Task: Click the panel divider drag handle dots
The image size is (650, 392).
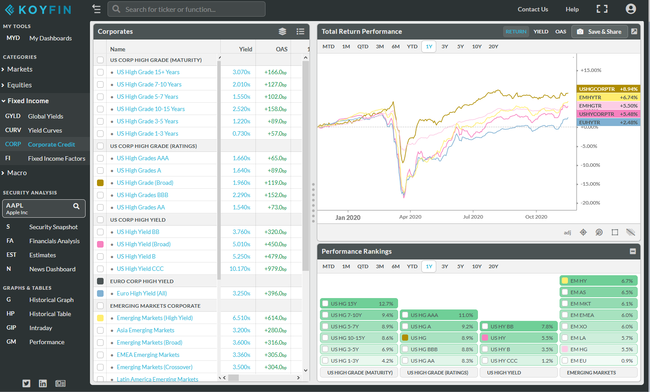Action: (x=313, y=202)
